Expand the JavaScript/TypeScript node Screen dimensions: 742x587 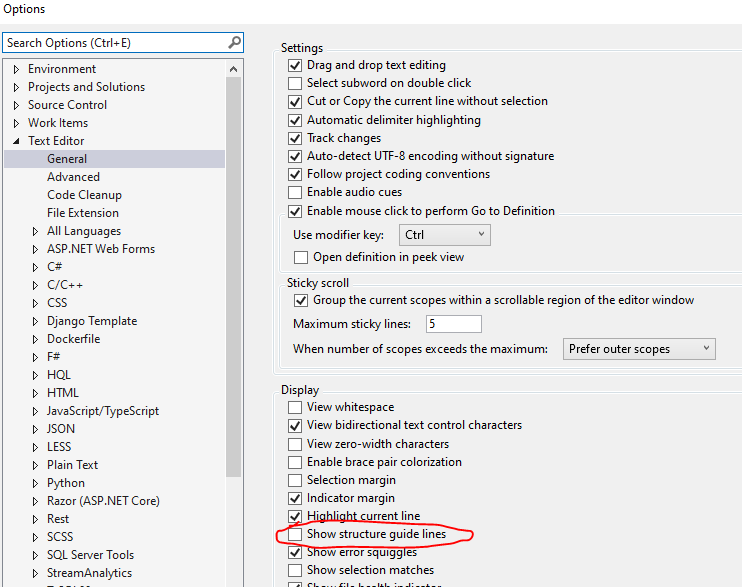tap(35, 411)
